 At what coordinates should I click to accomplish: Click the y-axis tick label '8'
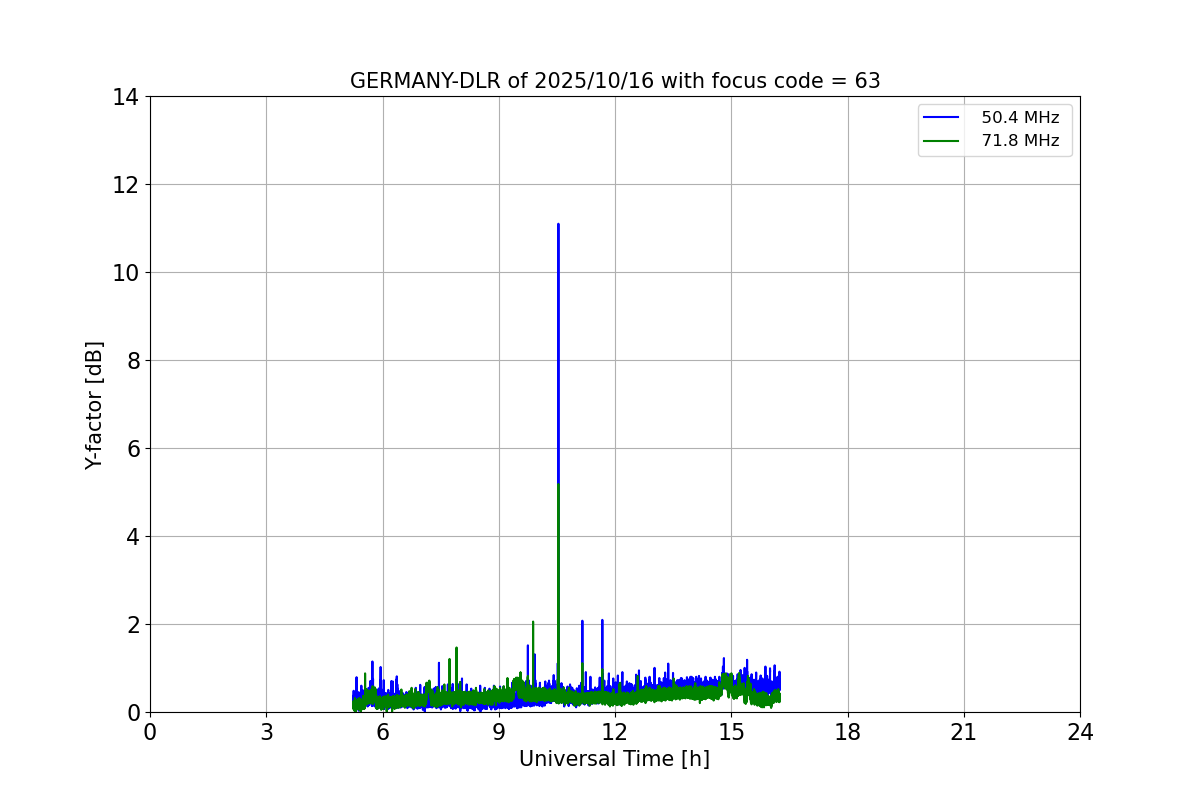[133, 361]
